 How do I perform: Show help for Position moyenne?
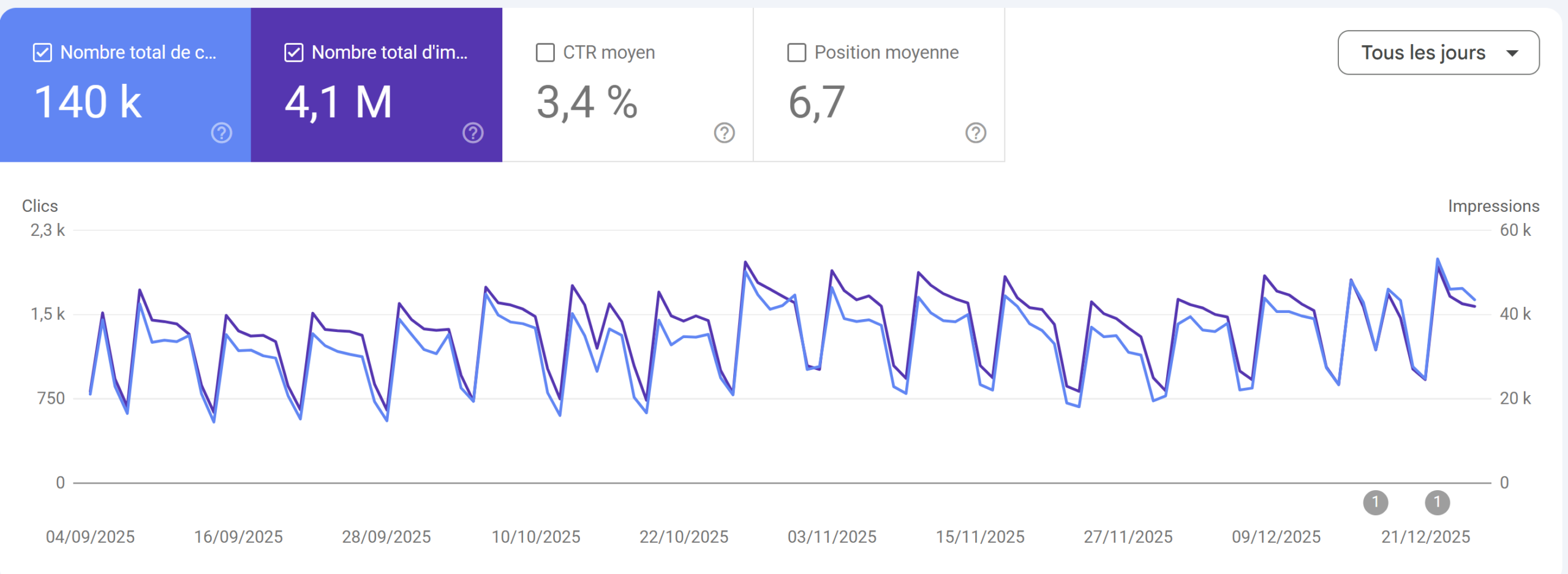tap(976, 132)
